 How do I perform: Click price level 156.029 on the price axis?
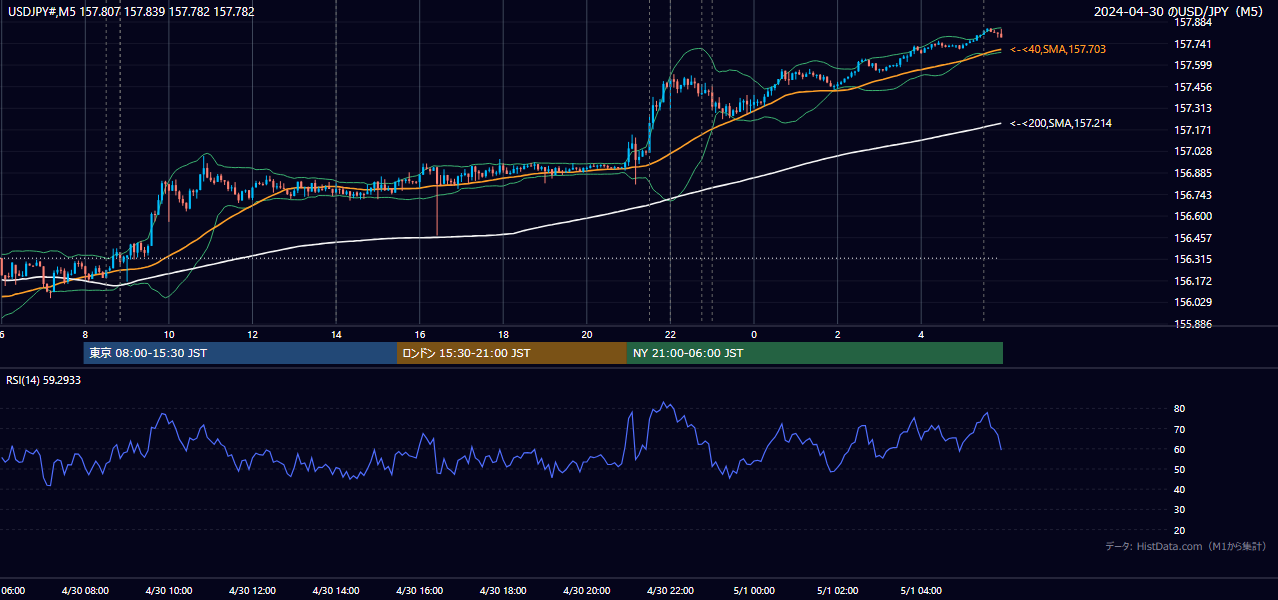[1193, 302]
